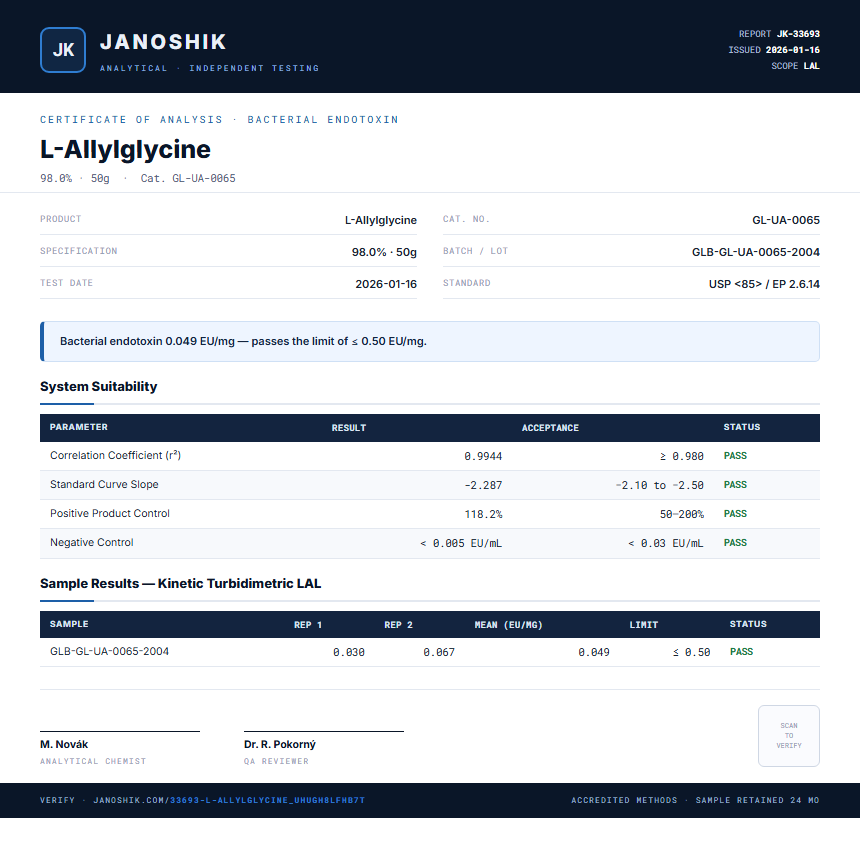Open the janoshik.com verification link
This screenshot has width=860, height=846.
(x=229, y=800)
